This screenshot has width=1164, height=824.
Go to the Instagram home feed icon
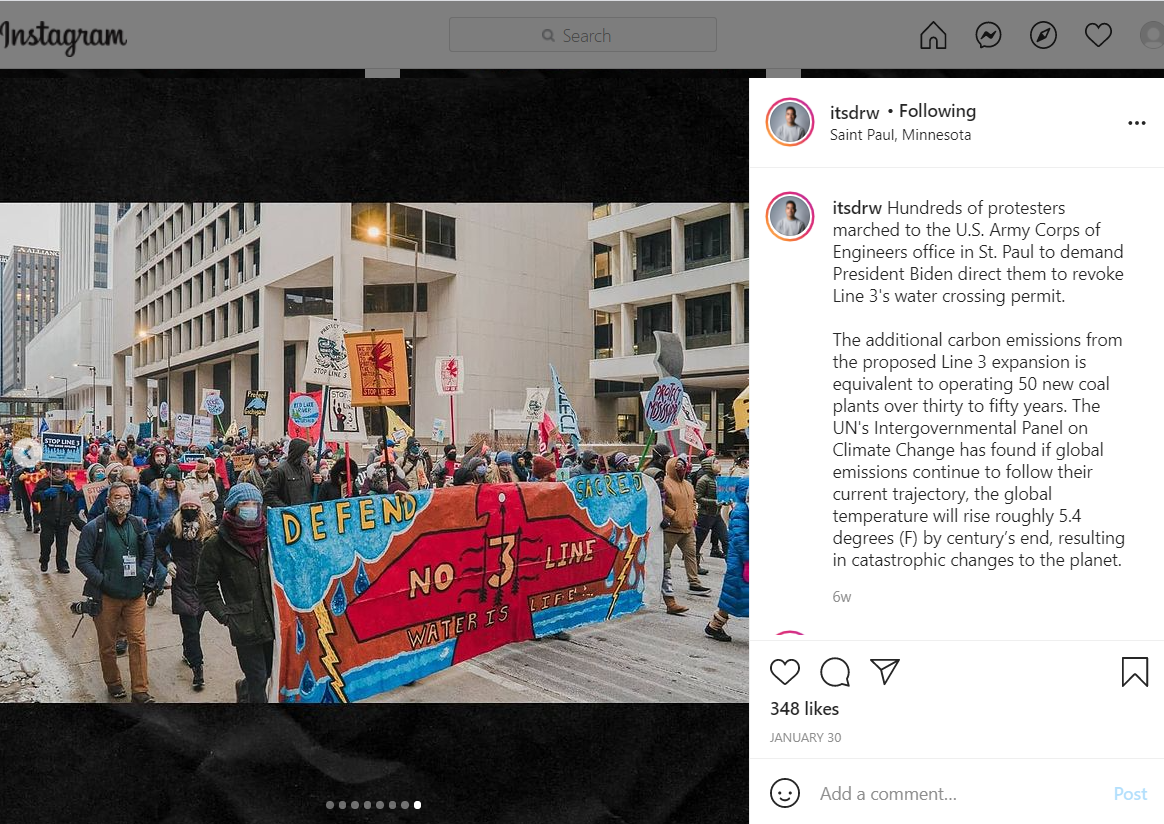click(933, 35)
